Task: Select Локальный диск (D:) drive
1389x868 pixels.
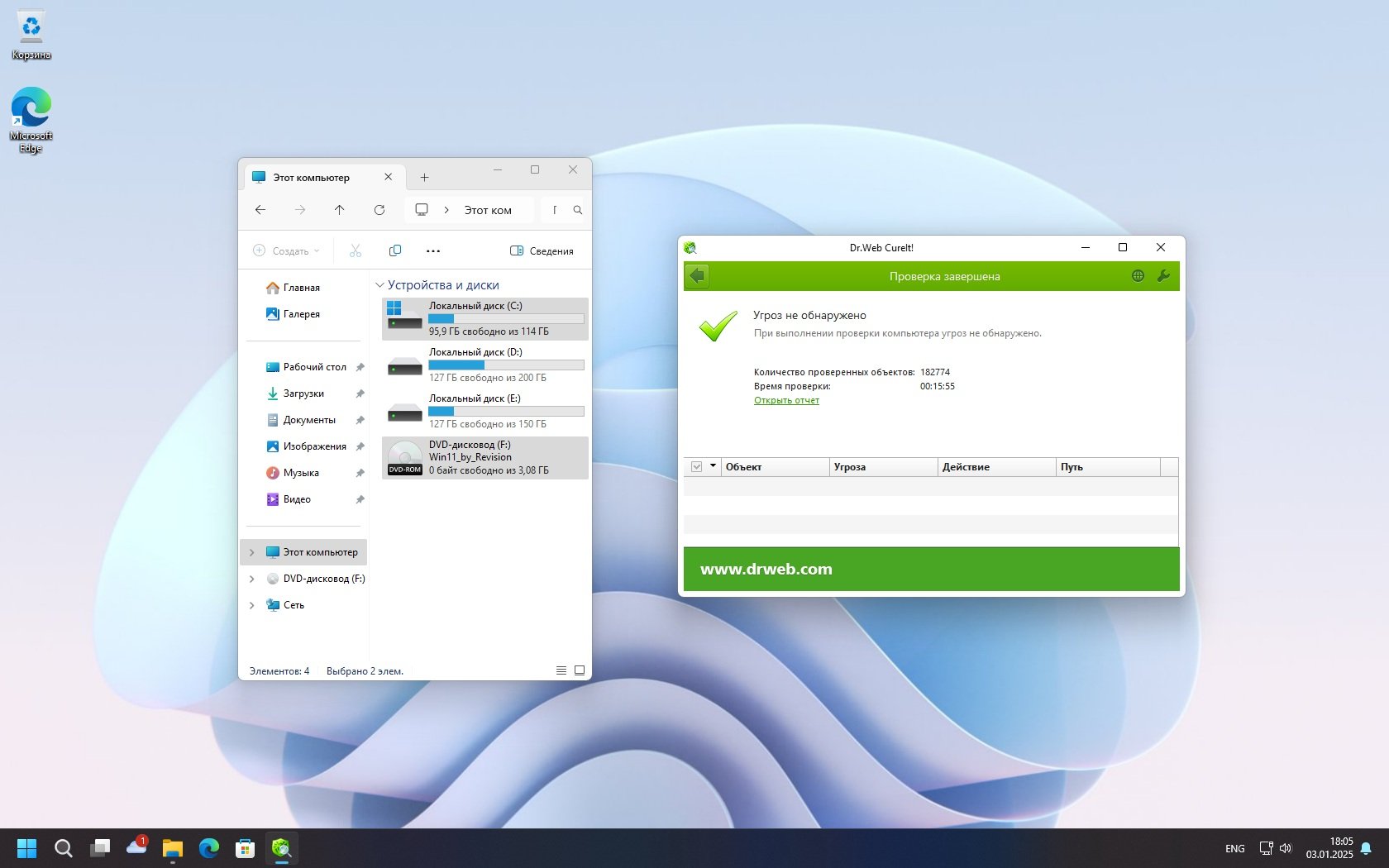Action: pyautogui.click(x=485, y=365)
